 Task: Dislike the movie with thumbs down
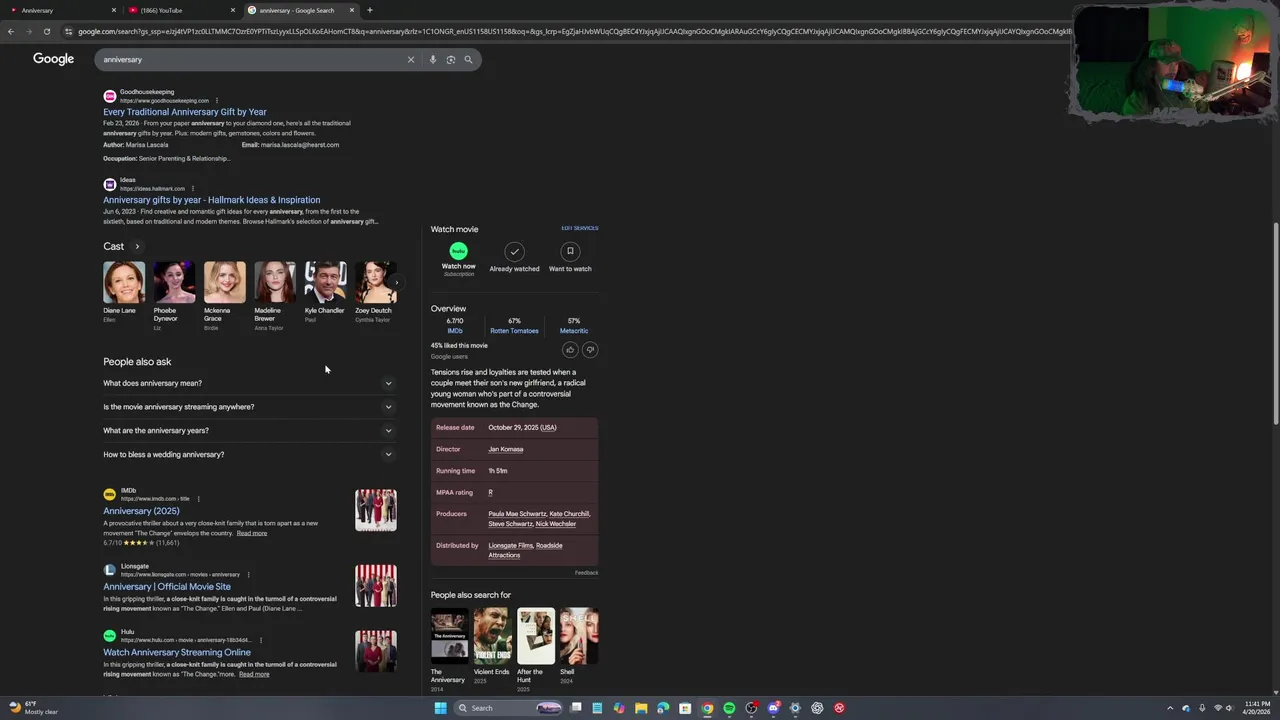590,349
